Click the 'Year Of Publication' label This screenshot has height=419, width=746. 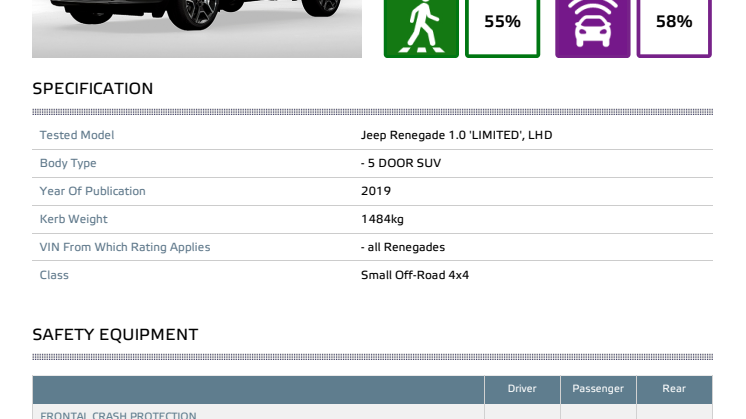coord(92,191)
